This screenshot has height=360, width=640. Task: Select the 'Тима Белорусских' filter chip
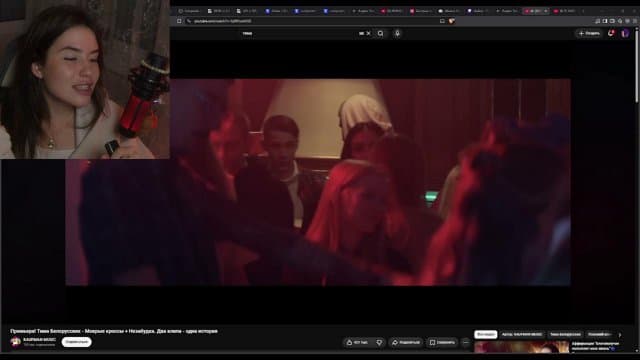click(x=565, y=334)
